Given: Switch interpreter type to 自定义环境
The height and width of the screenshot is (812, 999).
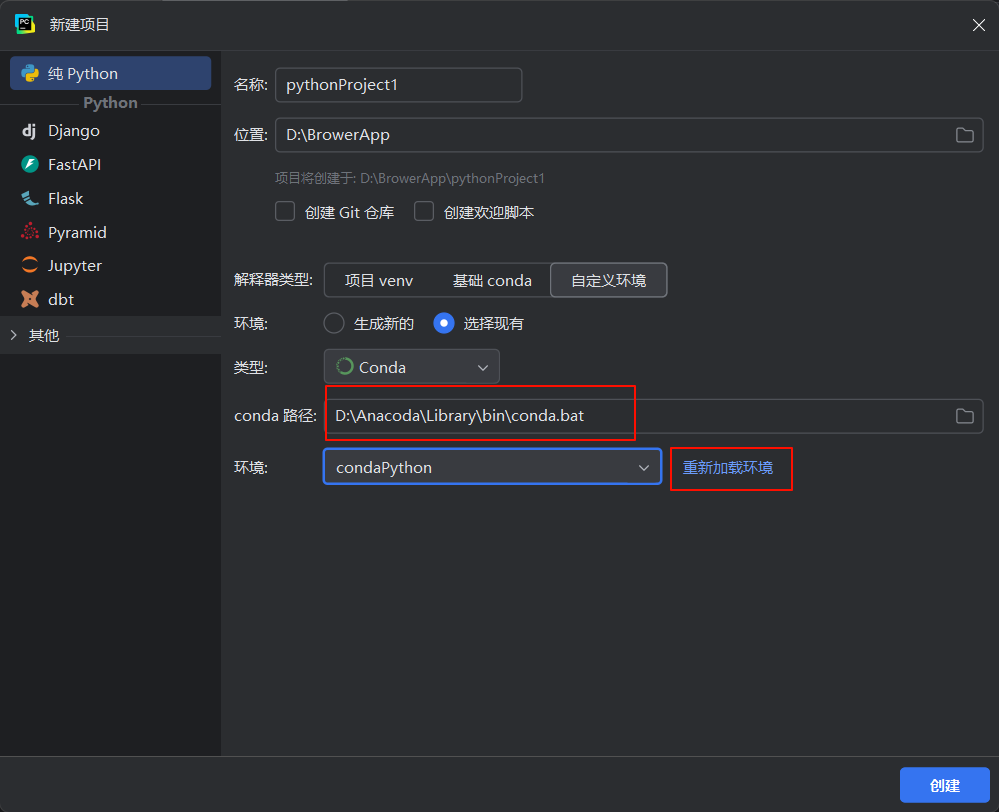Looking at the screenshot, I should [x=608, y=280].
